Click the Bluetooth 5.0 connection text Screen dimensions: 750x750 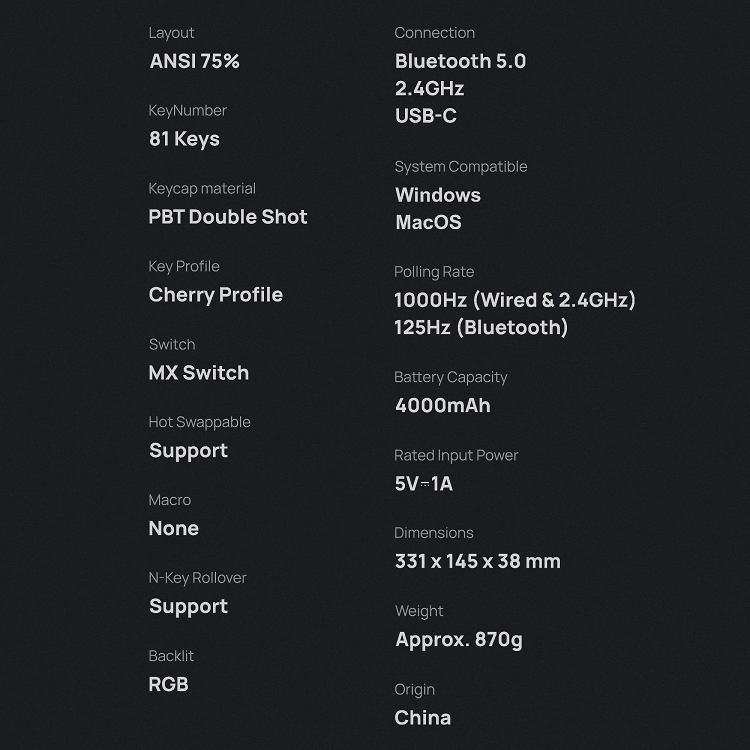pos(460,61)
